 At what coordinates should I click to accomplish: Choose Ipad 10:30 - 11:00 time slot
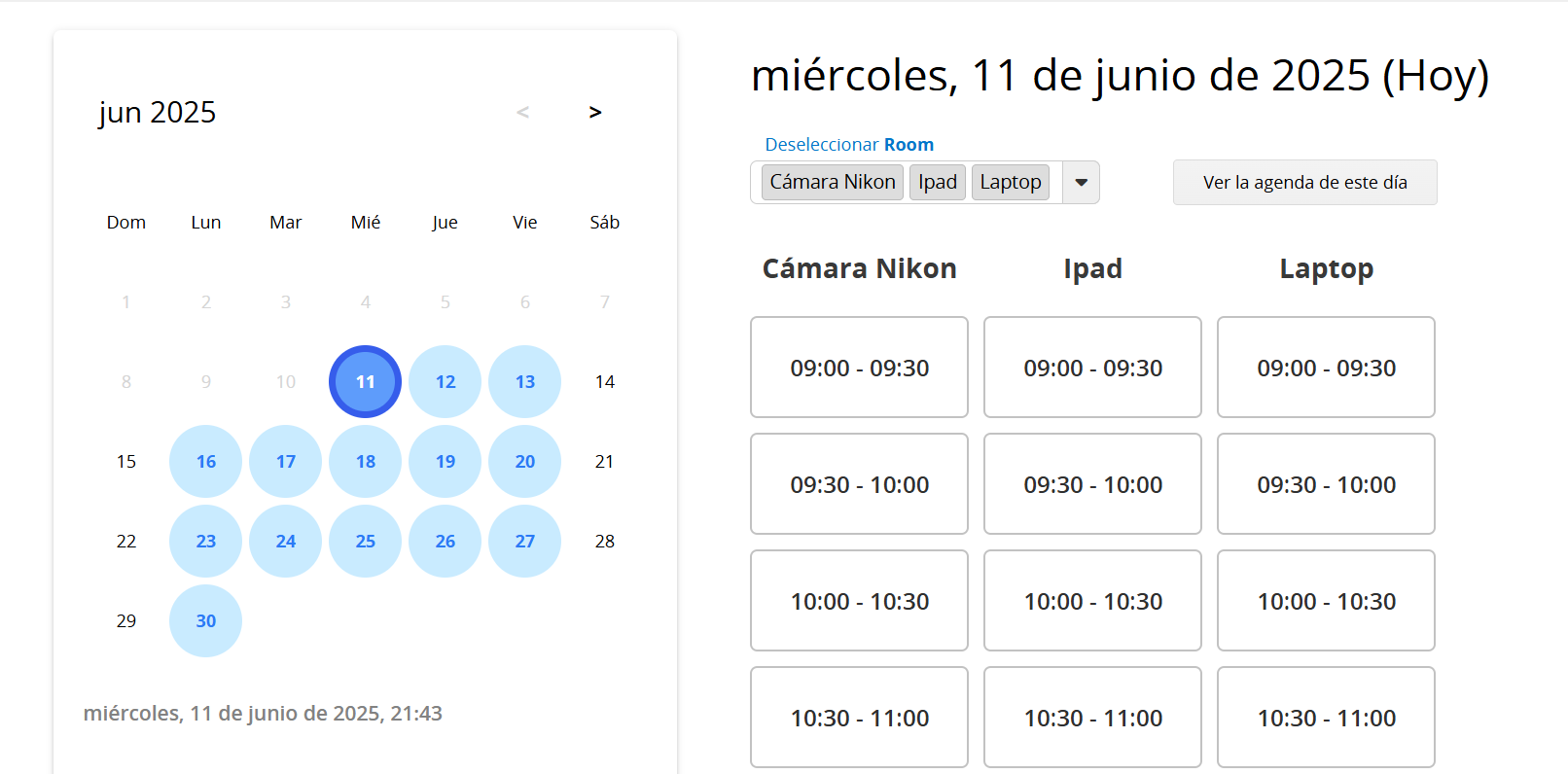tap(1092, 718)
